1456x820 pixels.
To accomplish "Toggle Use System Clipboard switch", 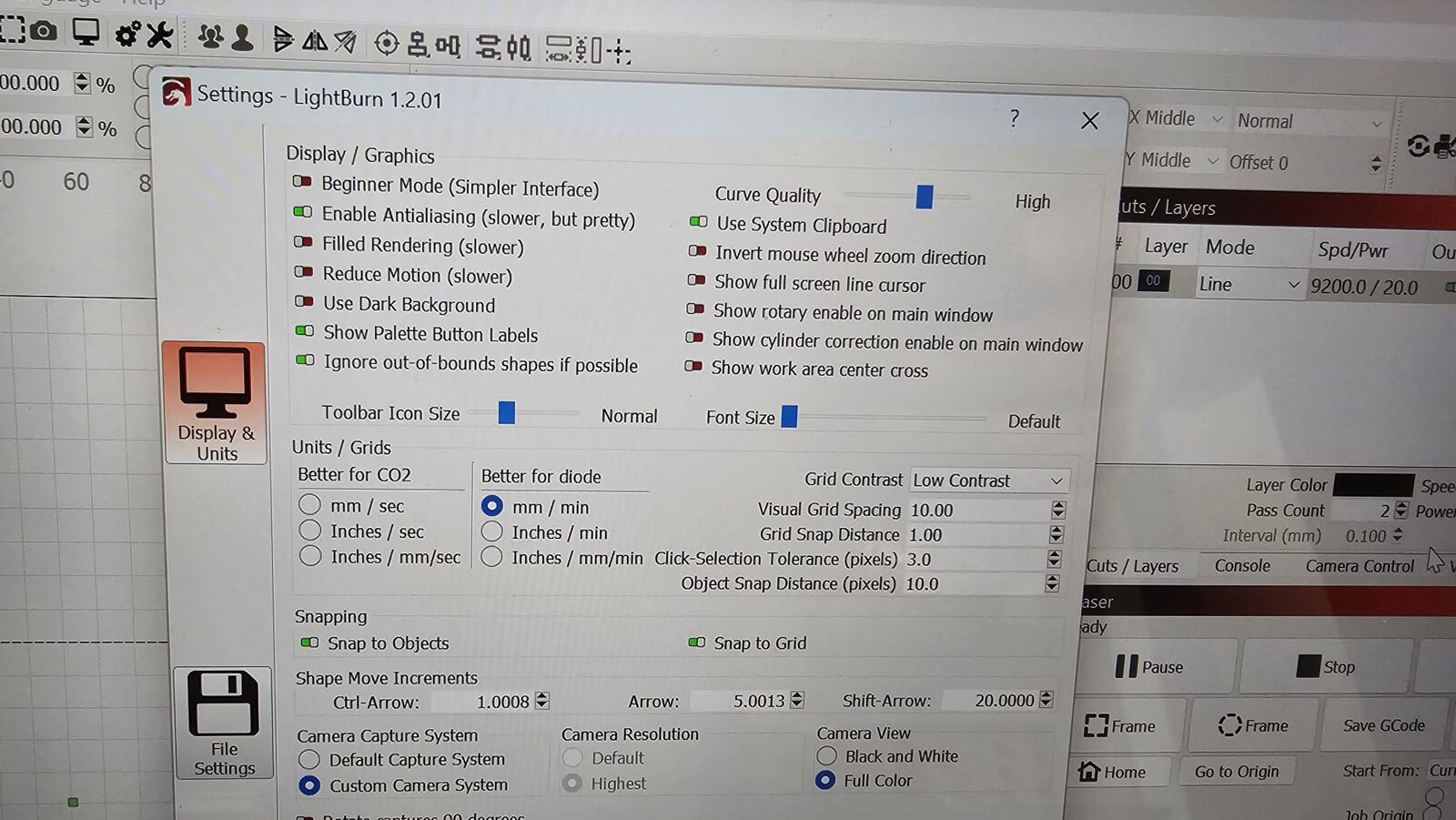I will pos(698,221).
